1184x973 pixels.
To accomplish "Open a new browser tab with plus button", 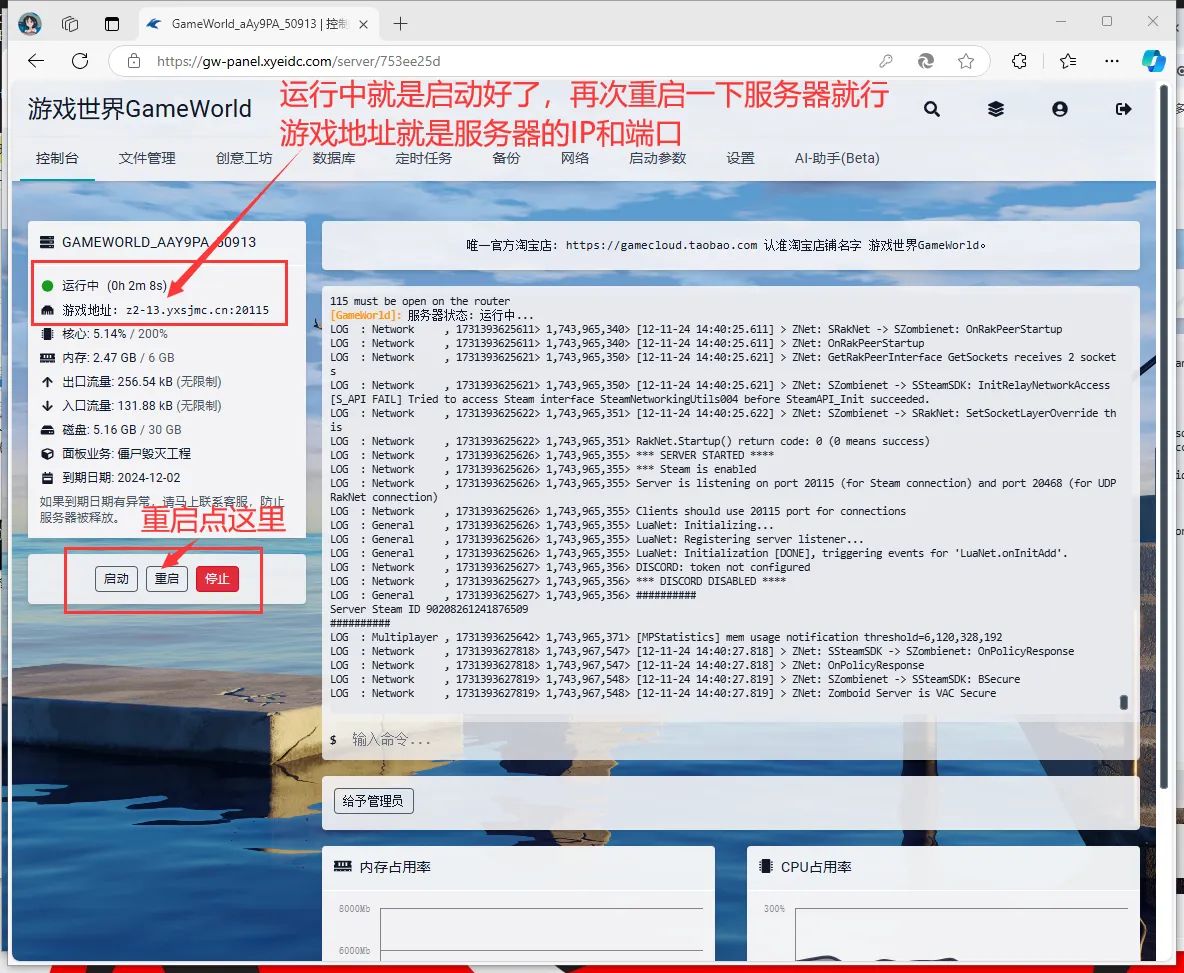I will pos(401,23).
